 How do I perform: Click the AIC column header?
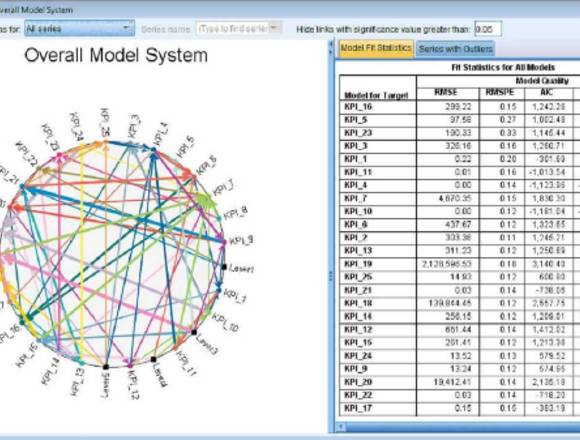pyautogui.click(x=548, y=93)
